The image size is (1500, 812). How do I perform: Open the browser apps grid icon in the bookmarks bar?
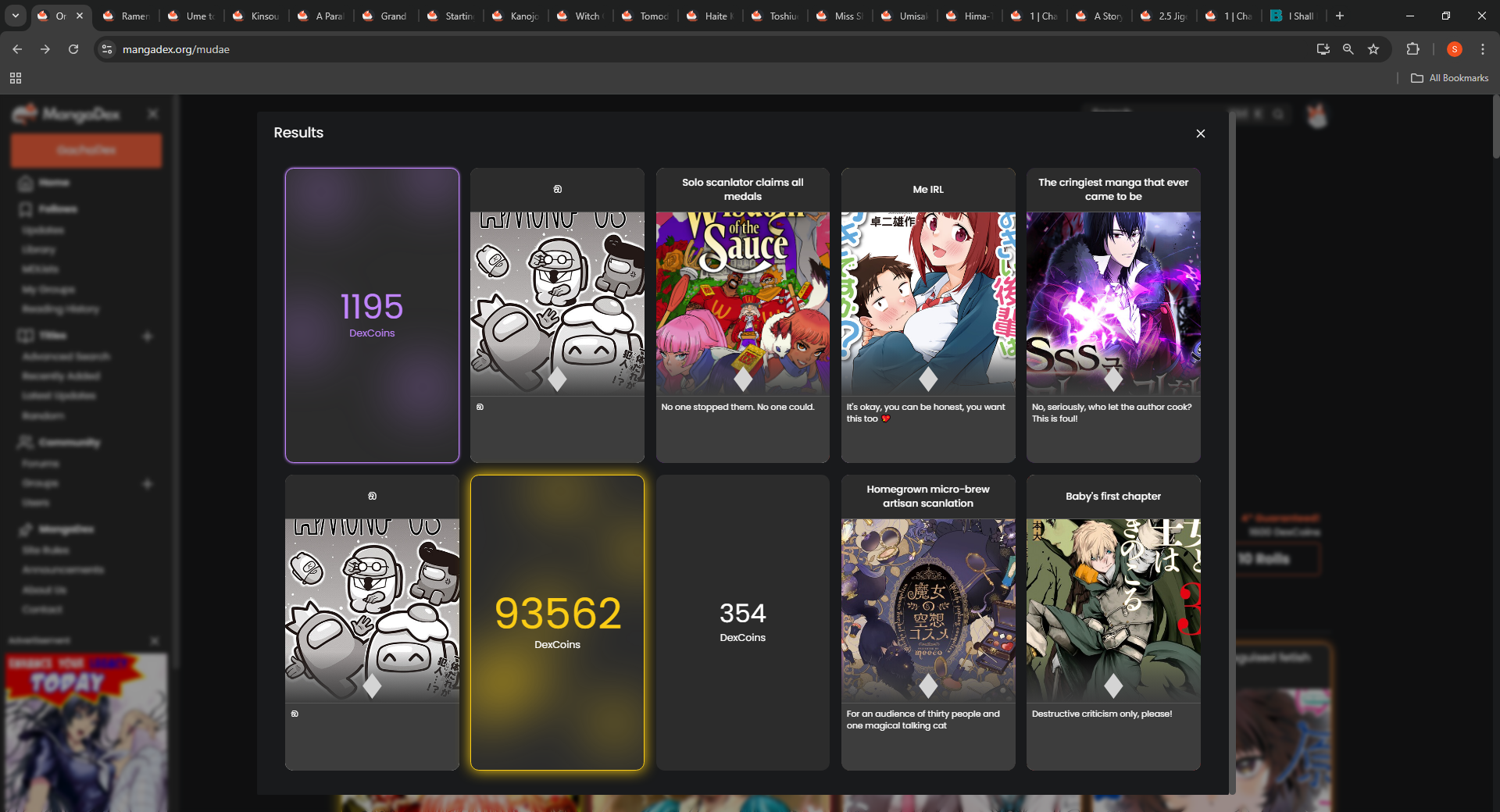click(16, 78)
